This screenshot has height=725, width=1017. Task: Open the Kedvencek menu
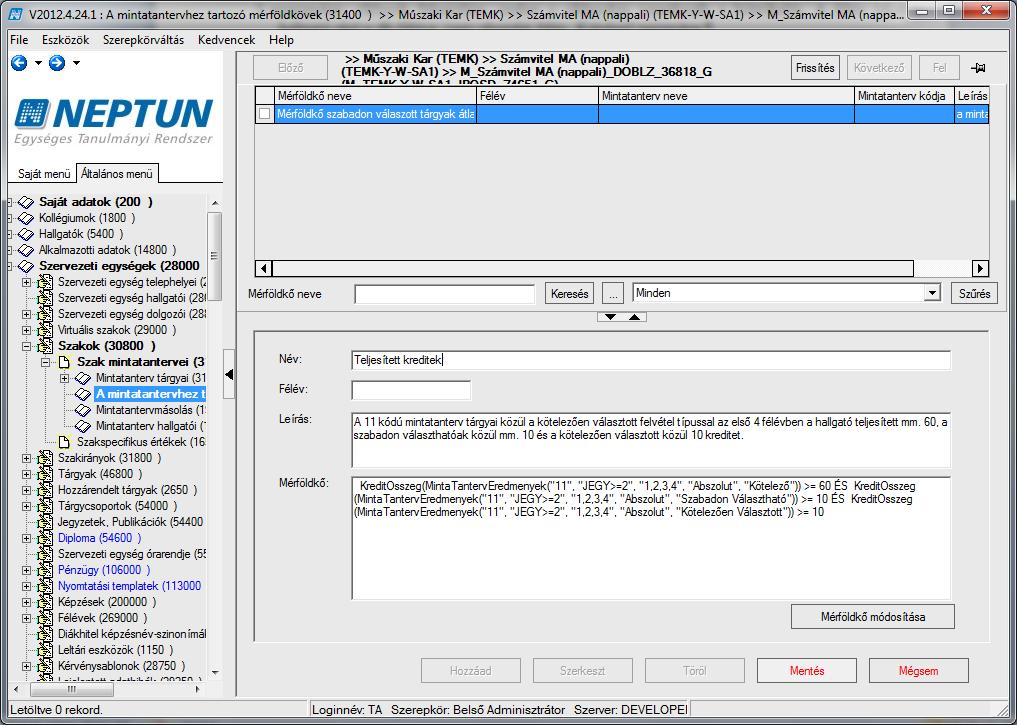[226, 40]
